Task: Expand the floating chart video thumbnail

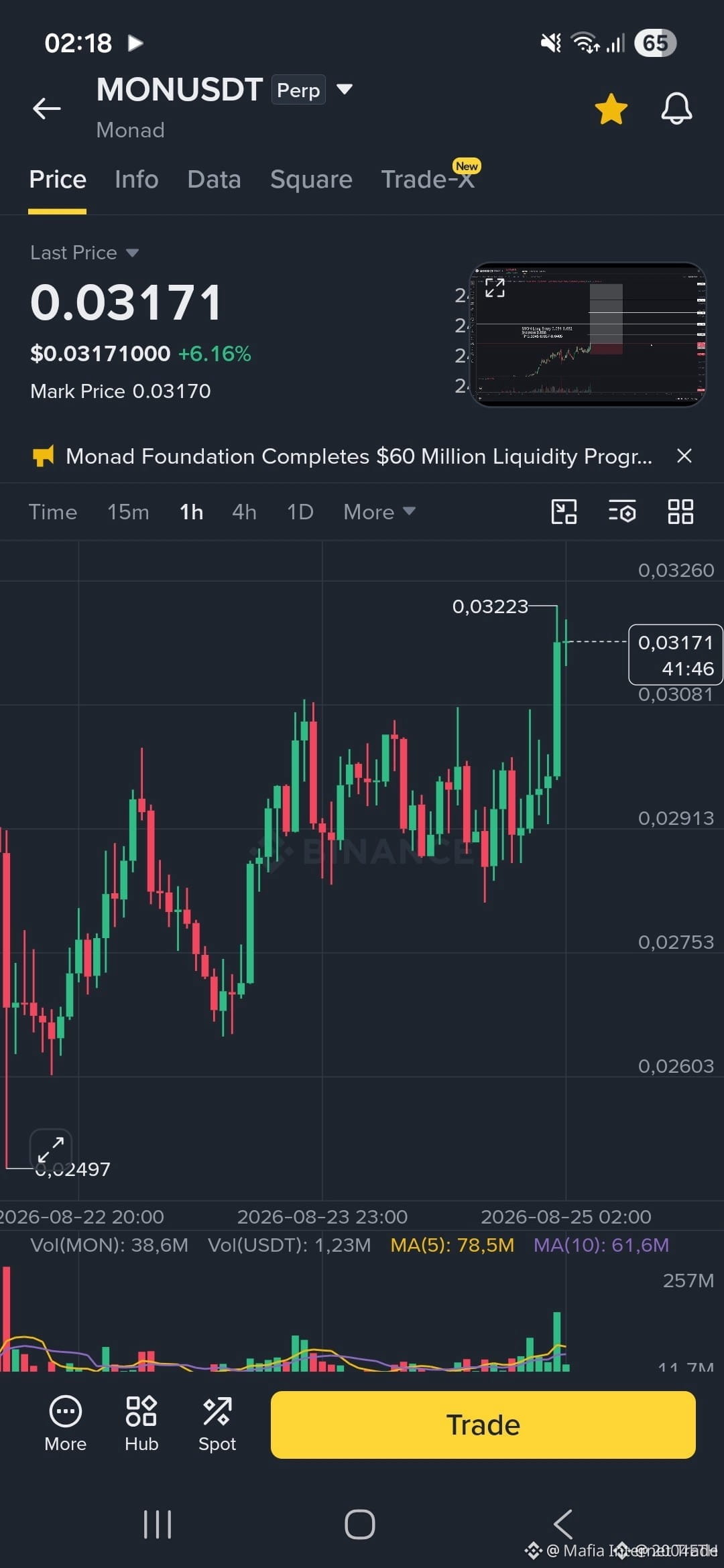Action: [x=587, y=334]
